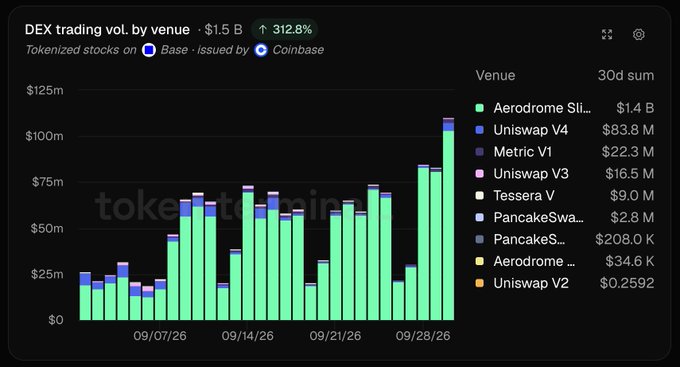Click the 09/07/26 axis date label
680x367 pixels.
[x=160, y=336]
